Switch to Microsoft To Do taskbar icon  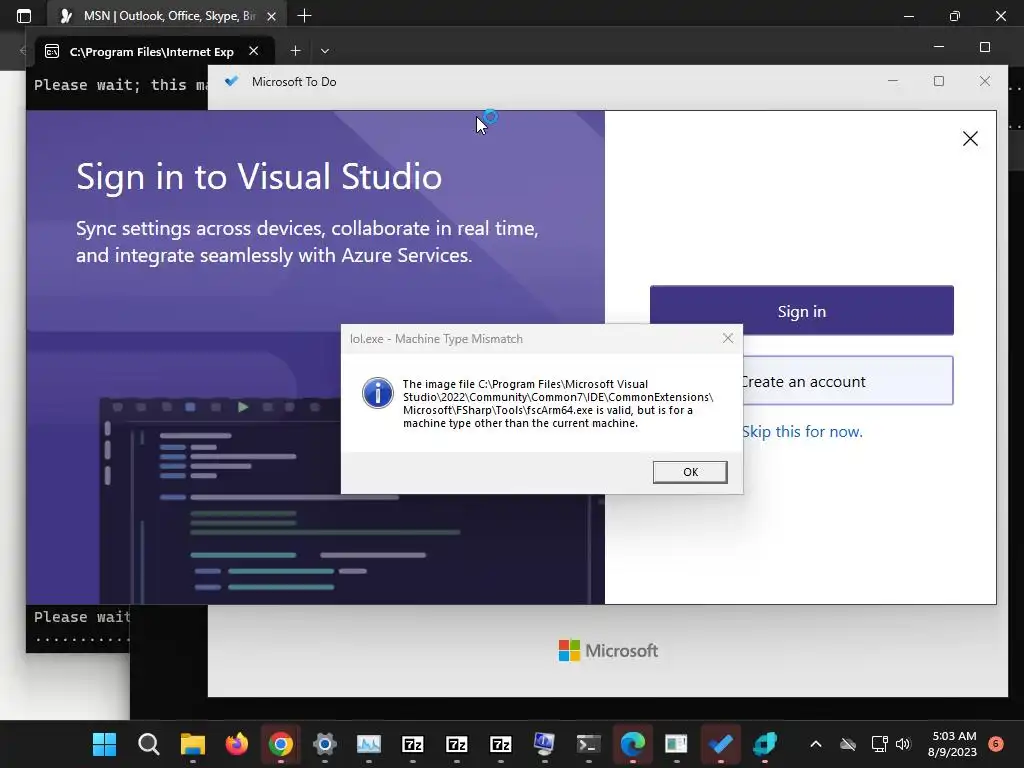[x=720, y=744]
